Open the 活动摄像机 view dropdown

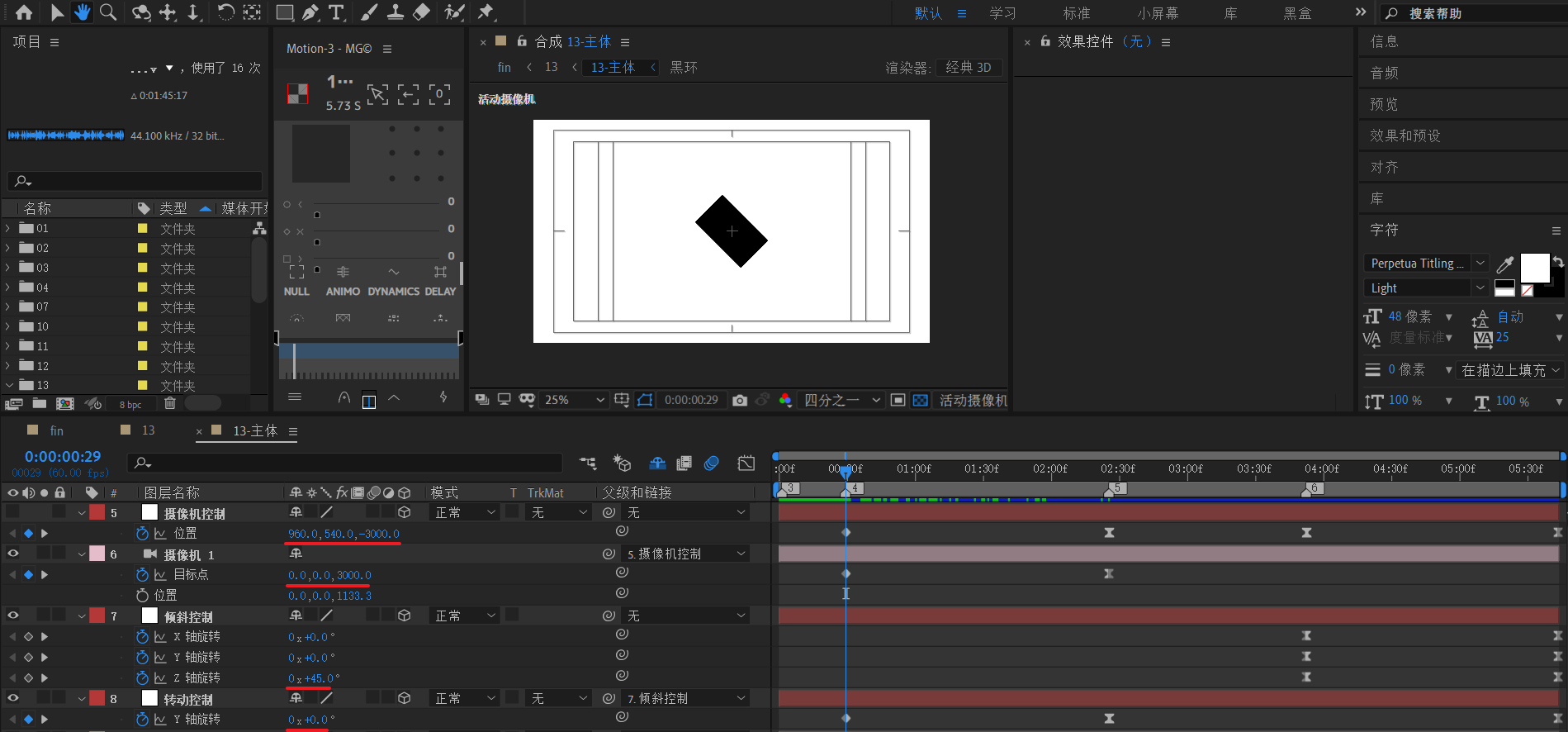point(973,400)
